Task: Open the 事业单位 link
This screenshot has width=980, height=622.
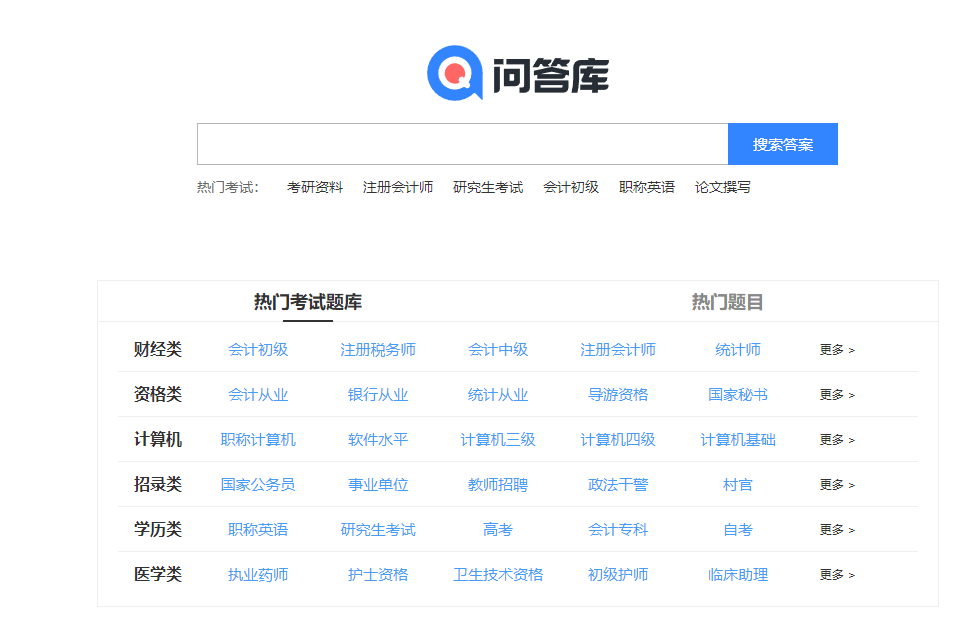Action: pyautogui.click(x=378, y=484)
